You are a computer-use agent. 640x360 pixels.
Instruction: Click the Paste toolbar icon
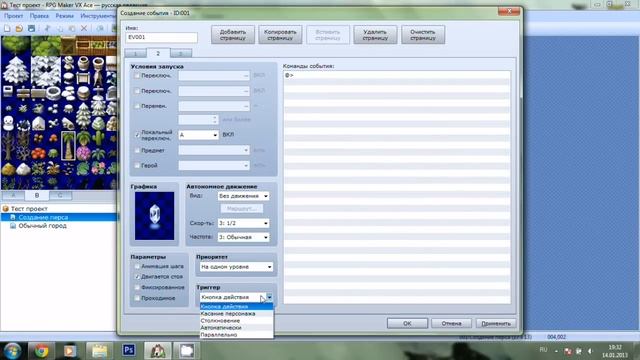point(72,28)
